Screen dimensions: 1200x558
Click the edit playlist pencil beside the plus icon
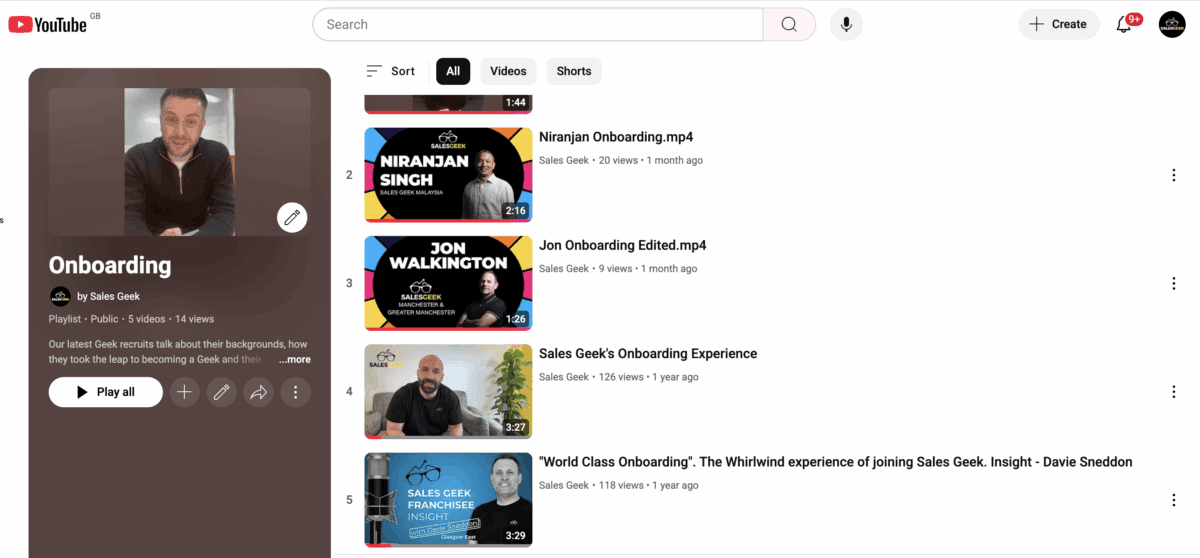click(221, 392)
